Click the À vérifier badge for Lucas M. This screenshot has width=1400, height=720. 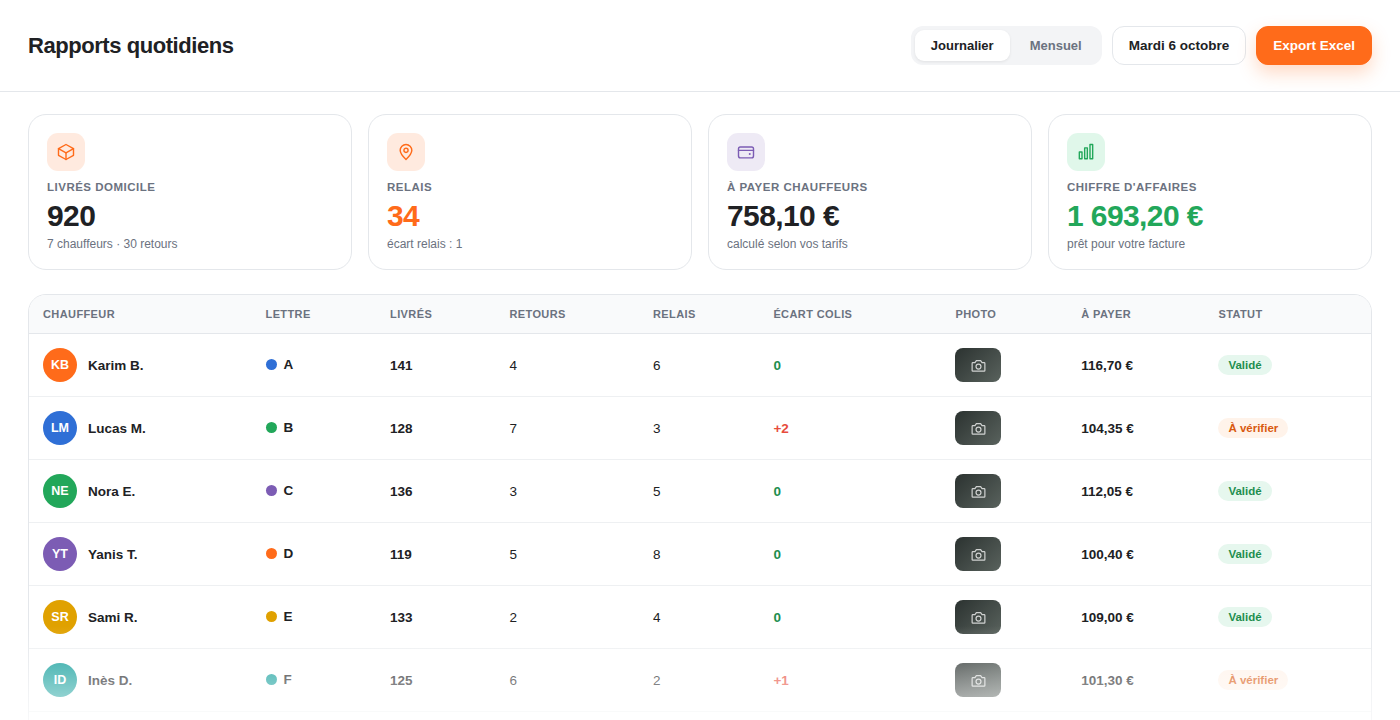1253,428
